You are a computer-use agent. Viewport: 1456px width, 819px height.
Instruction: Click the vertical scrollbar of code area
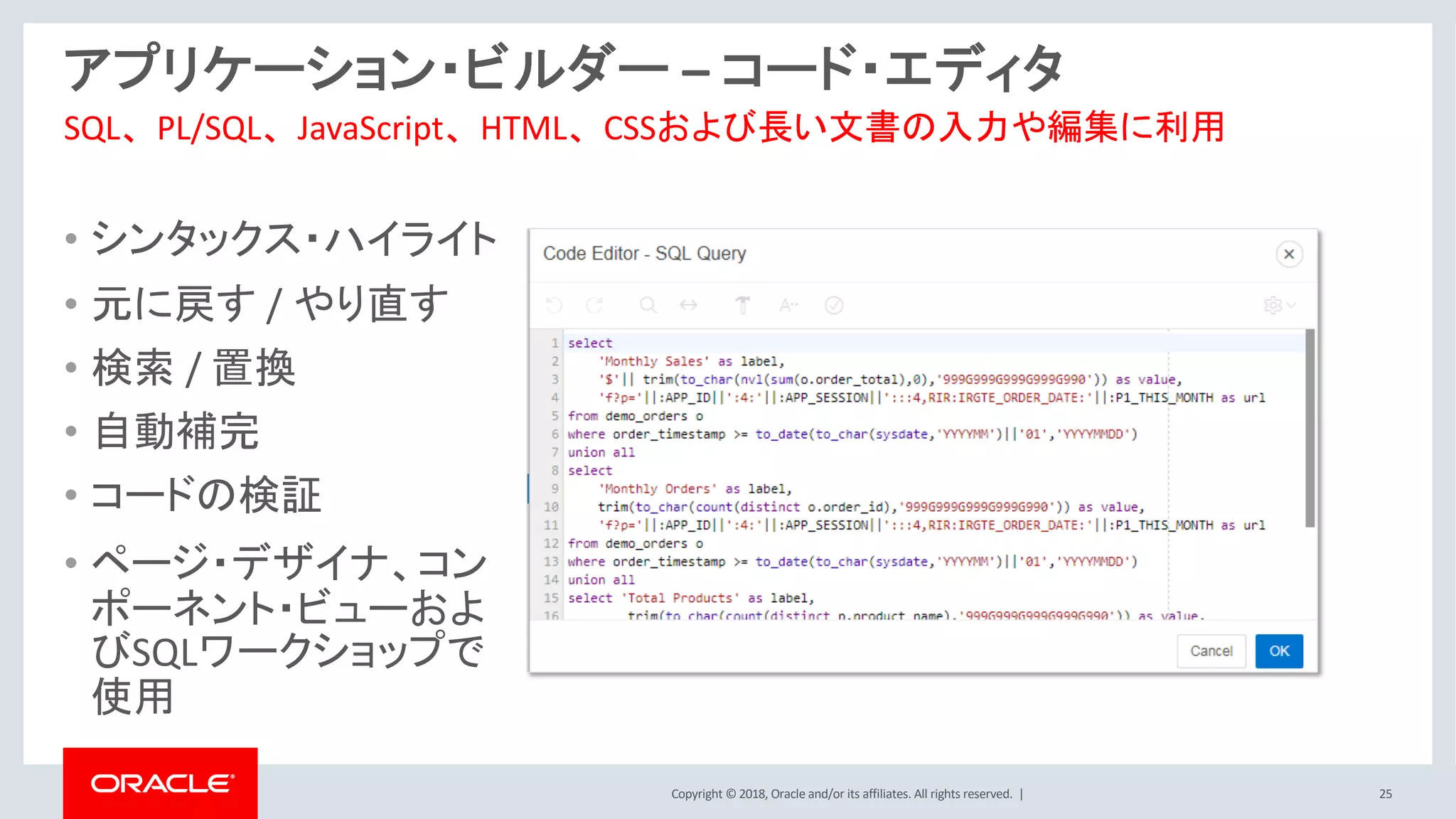pyautogui.click(x=1310, y=428)
